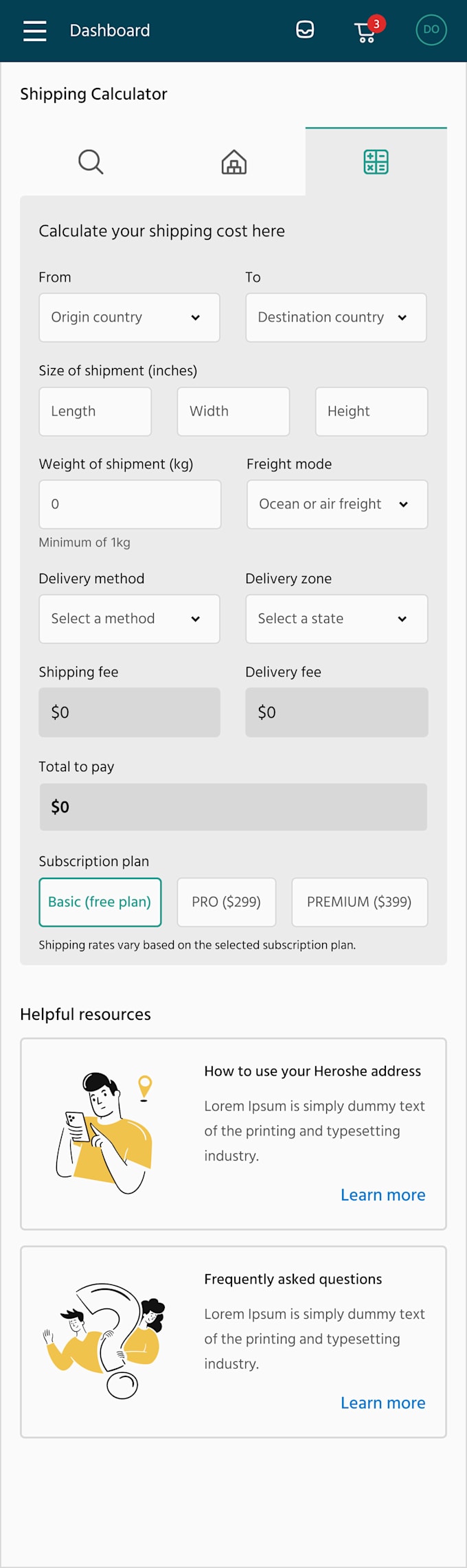This screenshot has height=1568, width=467.
Task: Choose the PRO ($299) plan
Action: pos(227,902)
